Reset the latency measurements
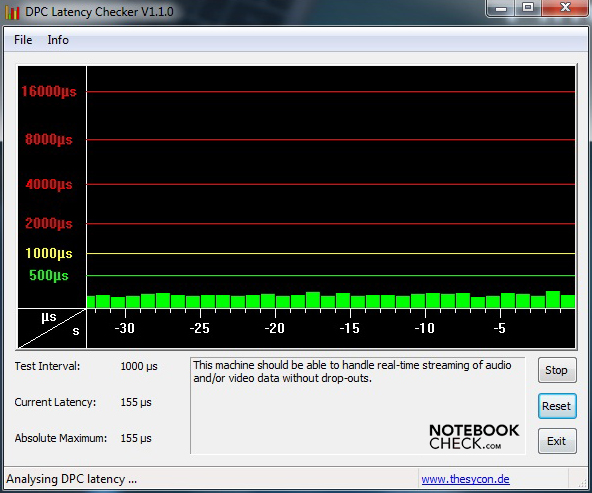592x493 pixels. [x=557, y=406]
